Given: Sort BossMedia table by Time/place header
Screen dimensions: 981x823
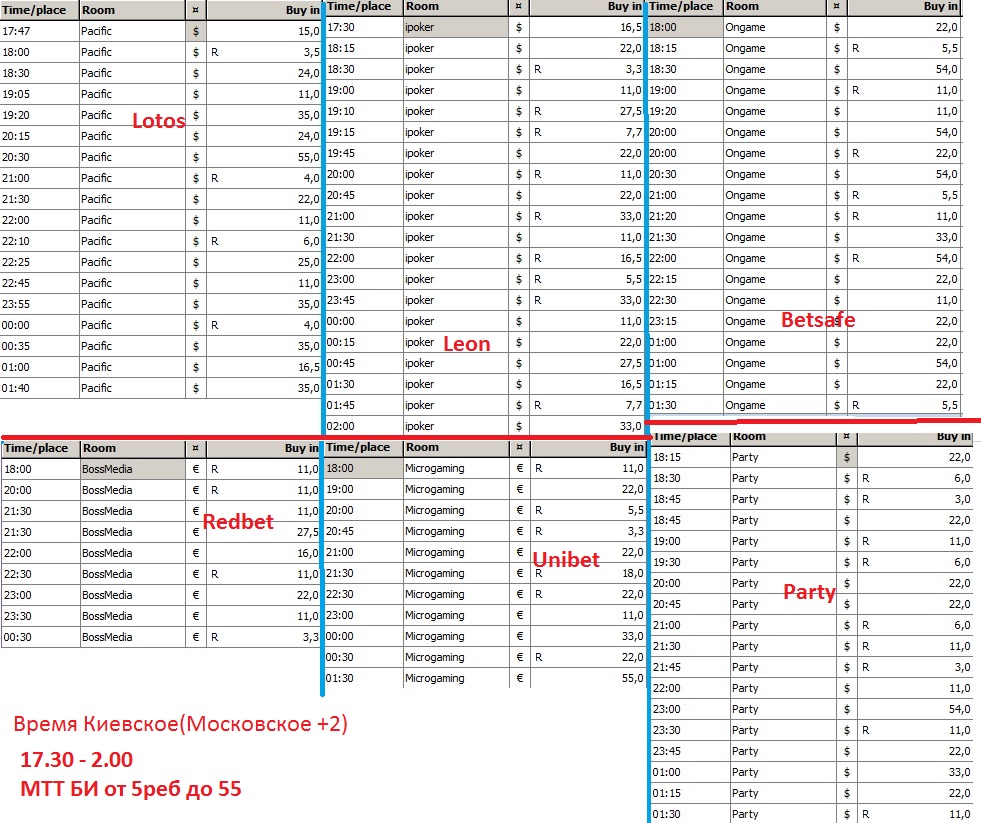Looking at the screenshot, I should (x=41, y=448).
